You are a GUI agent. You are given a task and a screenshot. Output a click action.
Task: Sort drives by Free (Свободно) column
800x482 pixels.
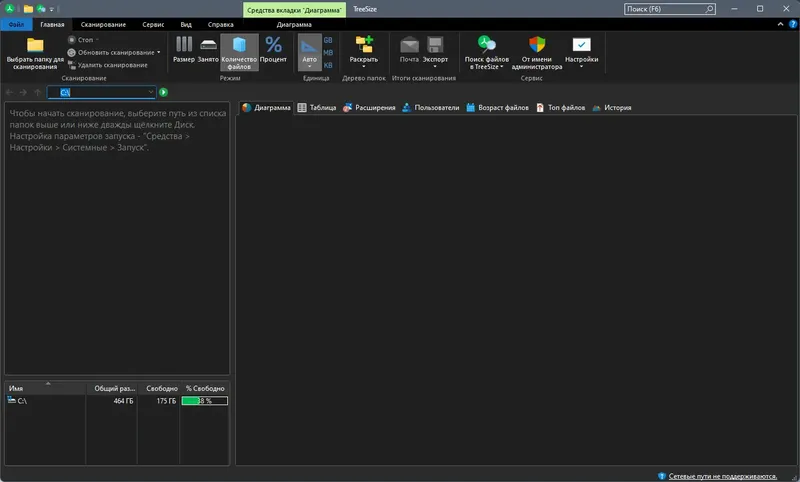(x=159, y=388)
